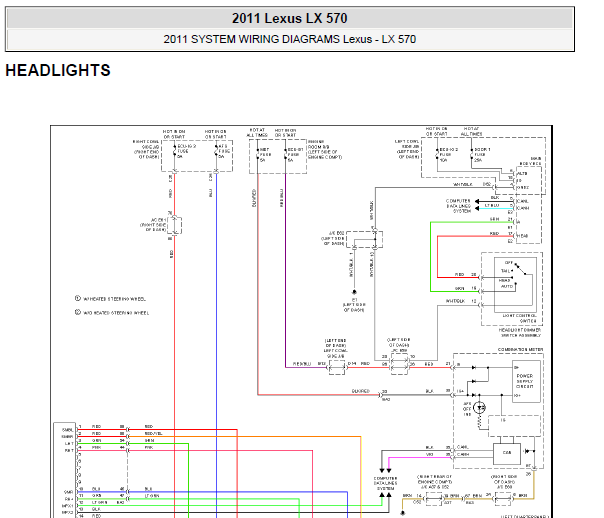Click the E1 ground point symbol
Screen dimensions: 604x518
point(354,292)
